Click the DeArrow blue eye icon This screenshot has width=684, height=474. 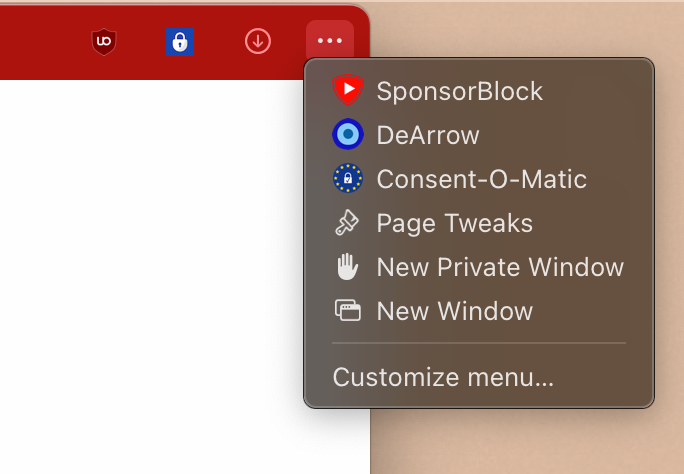click(347, 135)
